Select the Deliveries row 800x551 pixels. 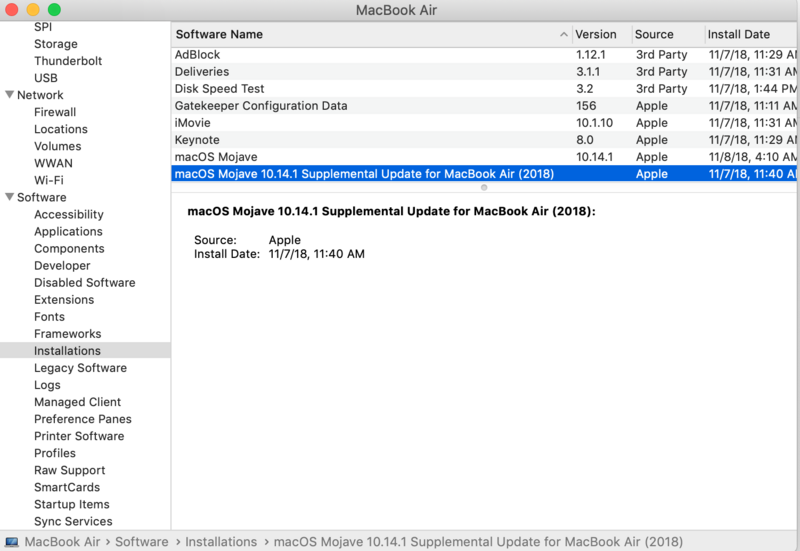[x=484, y=71]
